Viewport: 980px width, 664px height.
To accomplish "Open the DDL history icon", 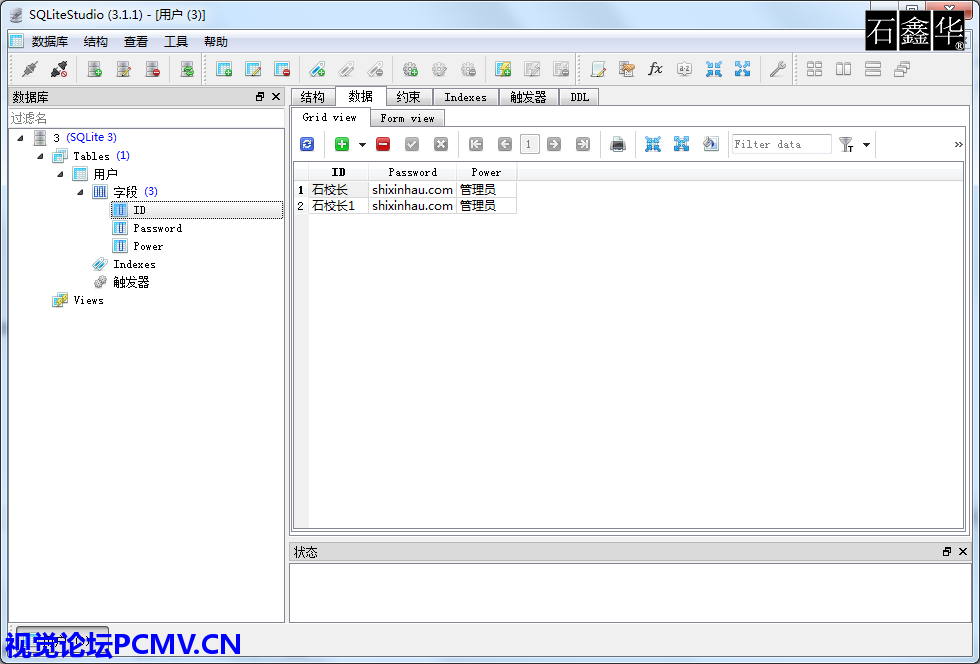I will point(626,69).
